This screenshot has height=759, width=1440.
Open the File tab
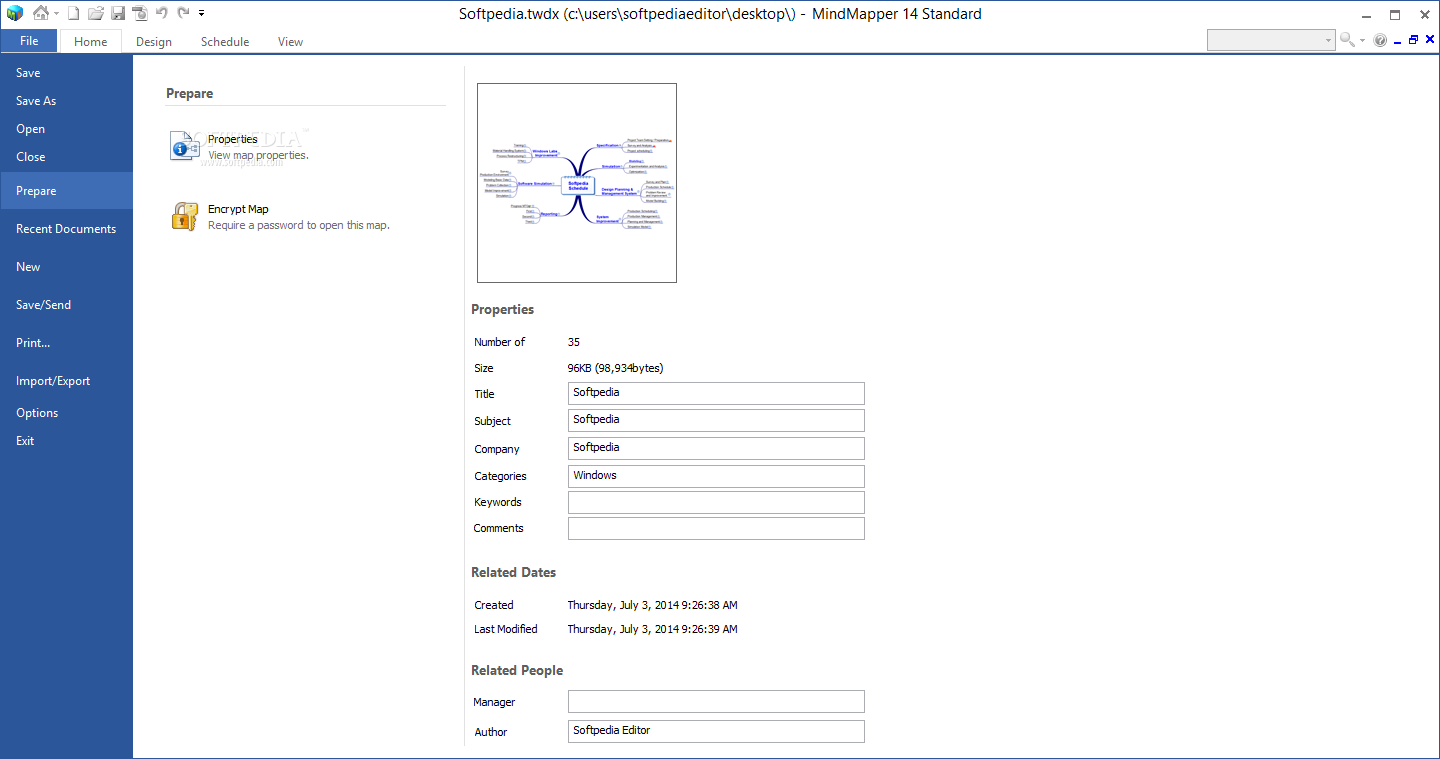[29, 41]
